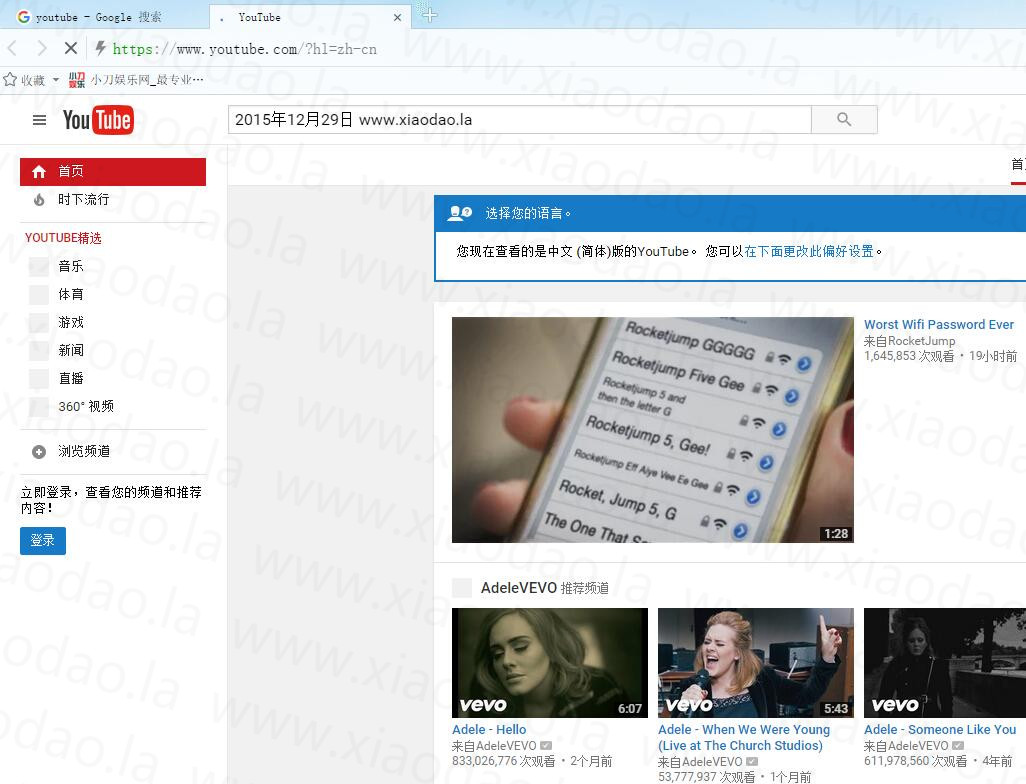Open 时下流行 trending section

(x=84, y=200)
